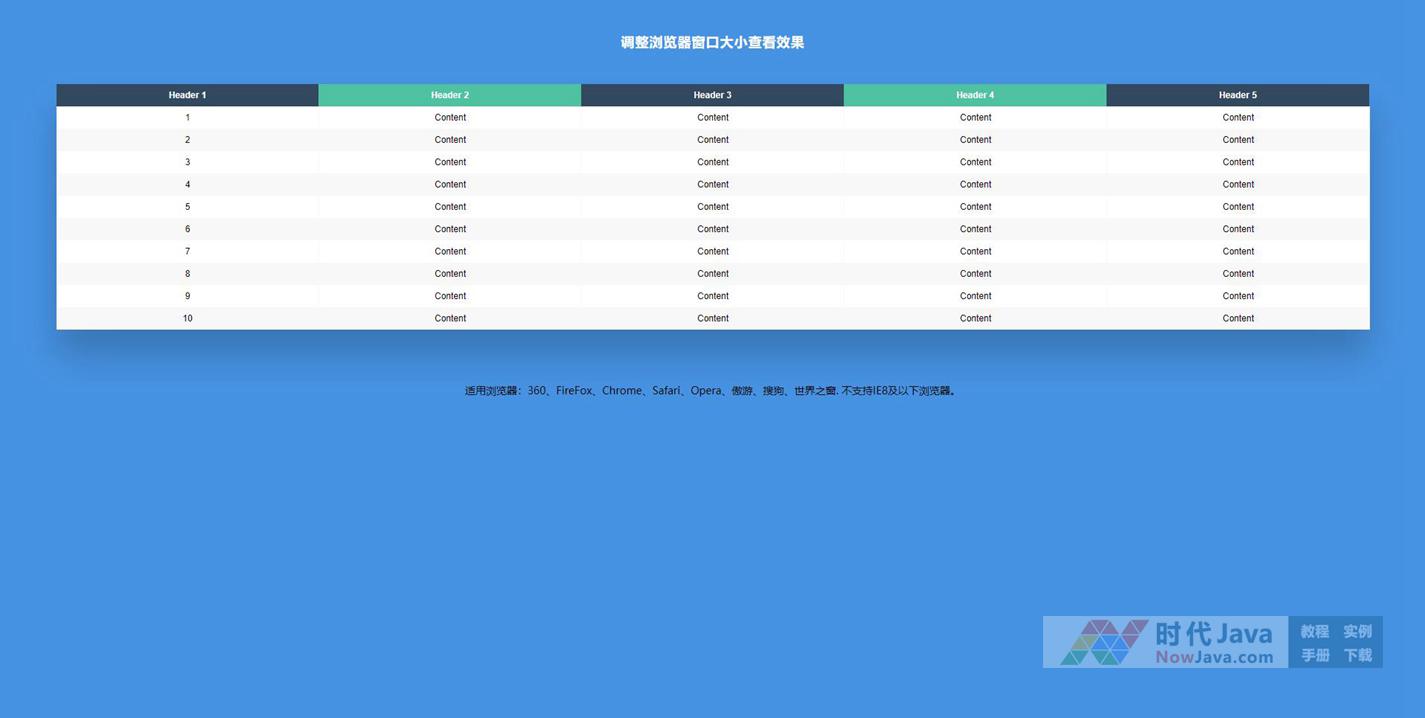Screen dimensions: 1425x718
Task: Open the 下载 link in the watermark
Action: pyautogui.click(x=1357, y=655)
